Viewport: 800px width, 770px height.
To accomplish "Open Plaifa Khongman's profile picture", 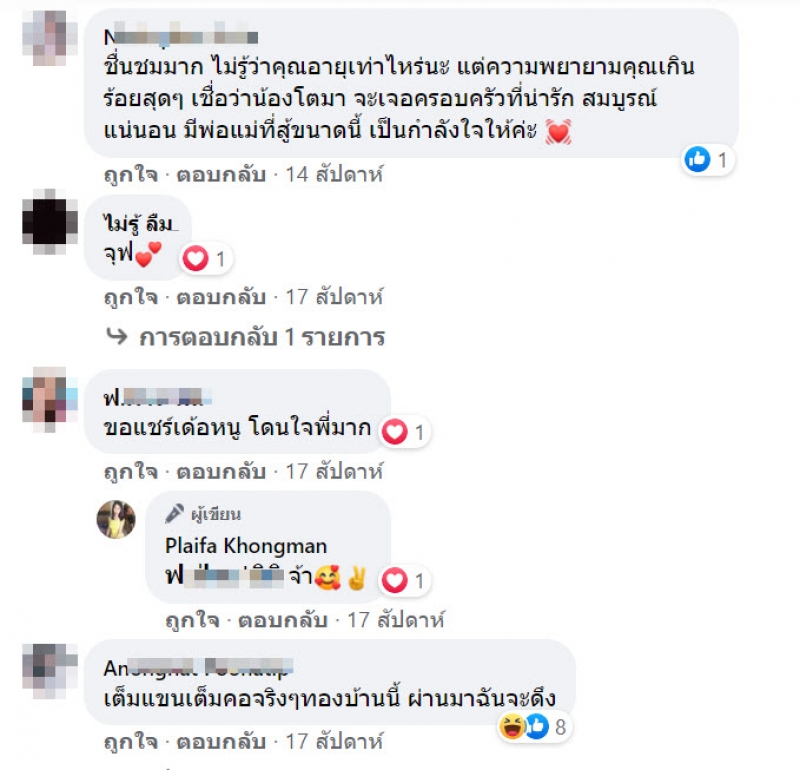I will pos(116,519).
